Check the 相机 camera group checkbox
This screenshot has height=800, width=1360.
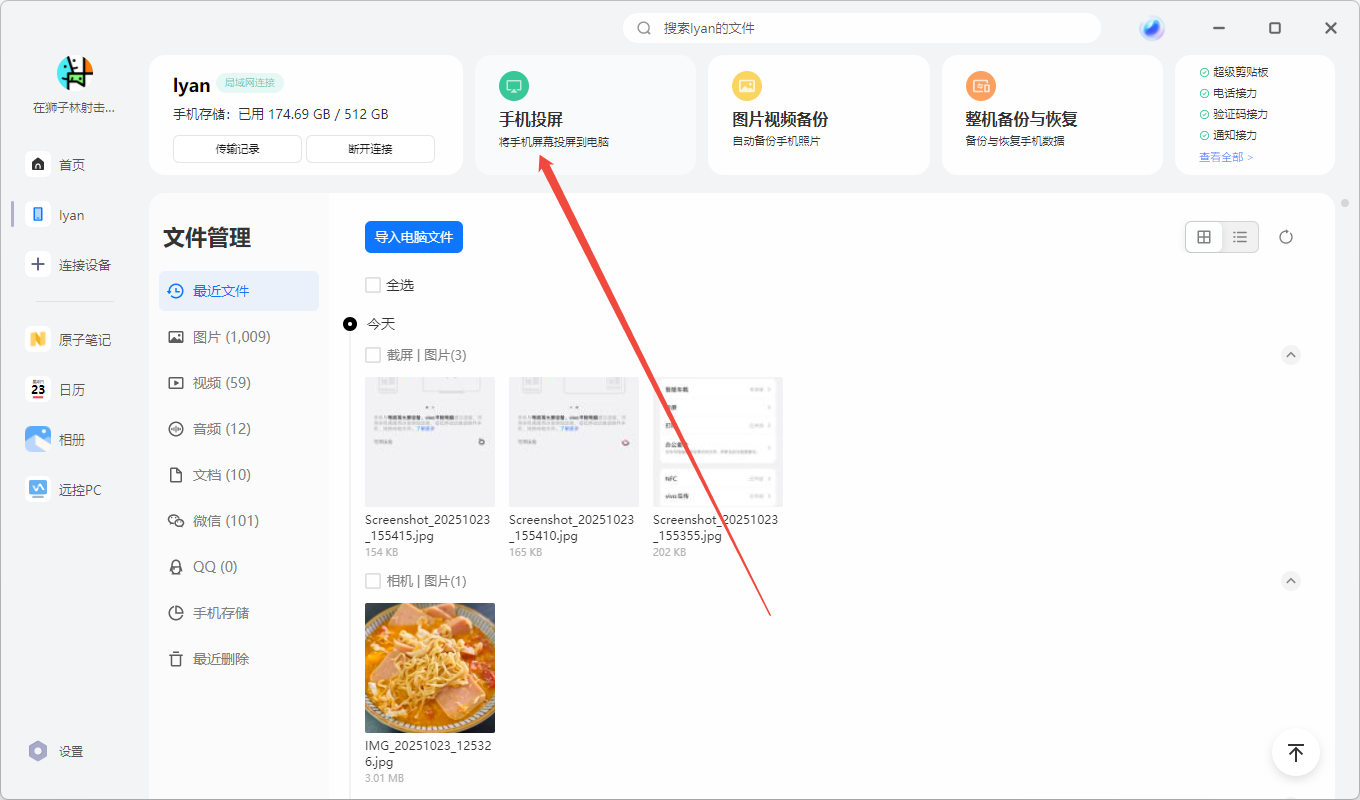pos(373,581)
